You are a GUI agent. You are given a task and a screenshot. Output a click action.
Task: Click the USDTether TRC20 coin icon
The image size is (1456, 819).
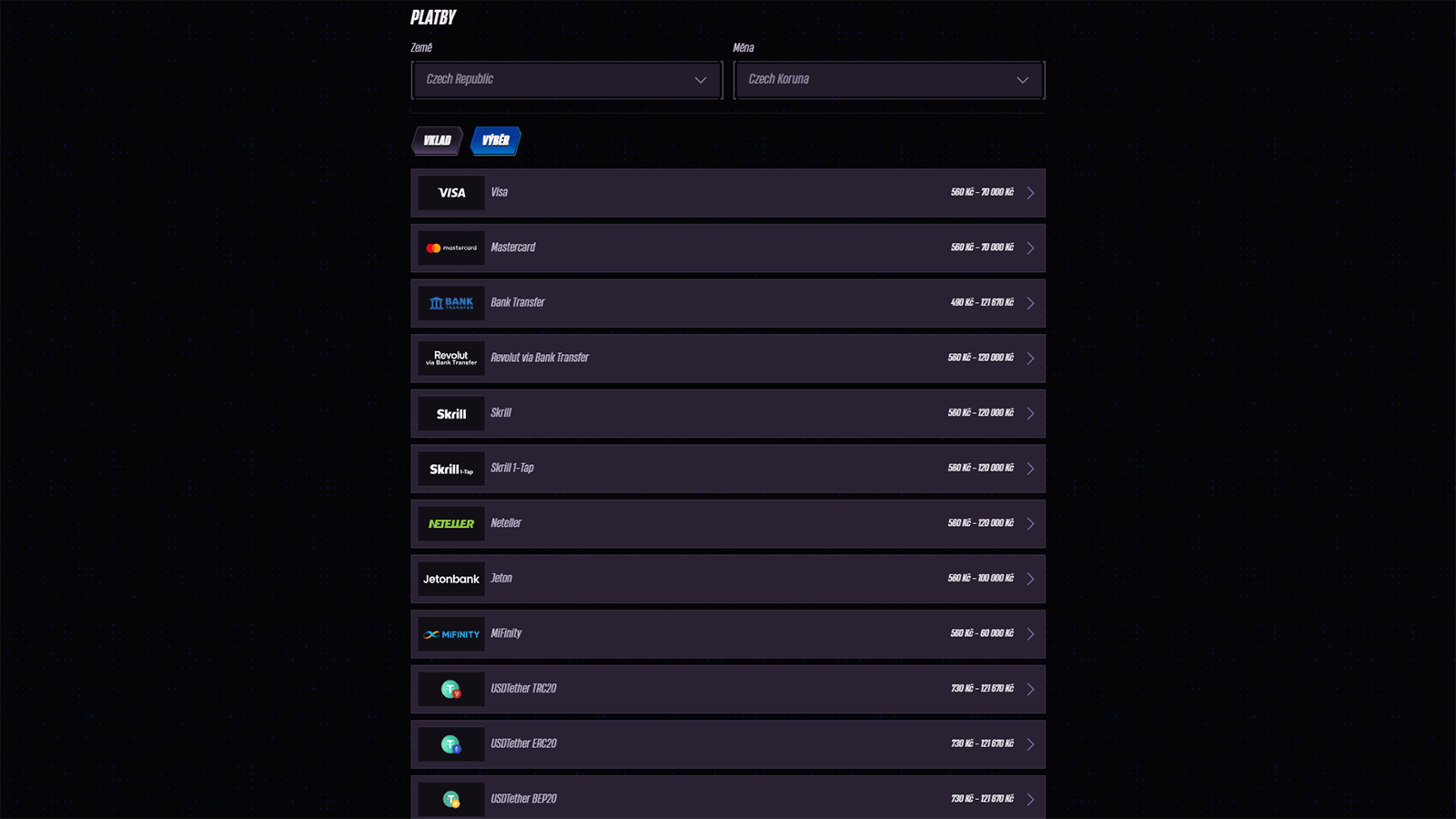coord(451,690)
